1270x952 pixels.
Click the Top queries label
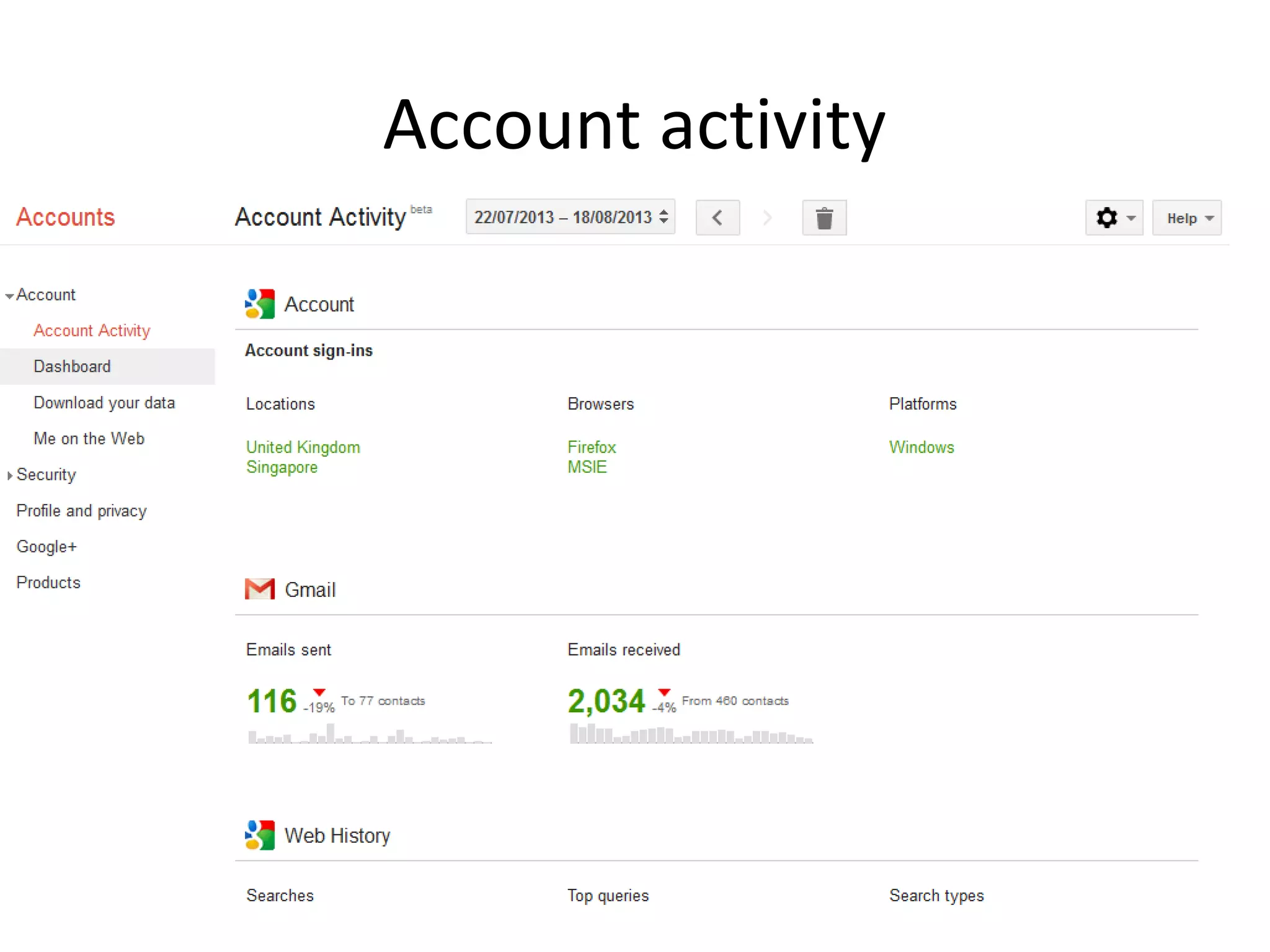pyautogui.click(x=608, y=896)
